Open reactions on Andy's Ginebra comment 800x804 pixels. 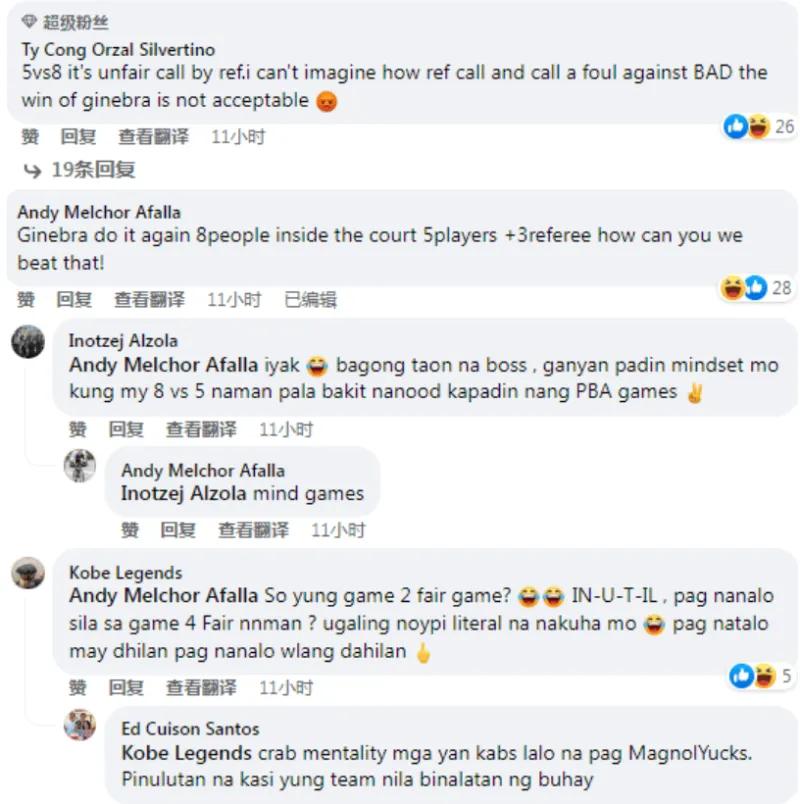756,288
